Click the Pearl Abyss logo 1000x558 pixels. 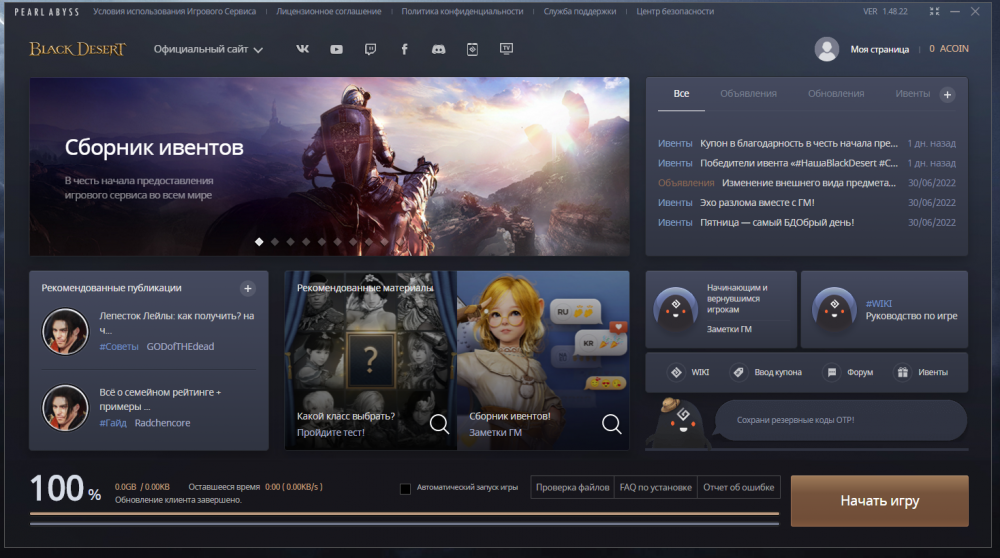point(47,11)
